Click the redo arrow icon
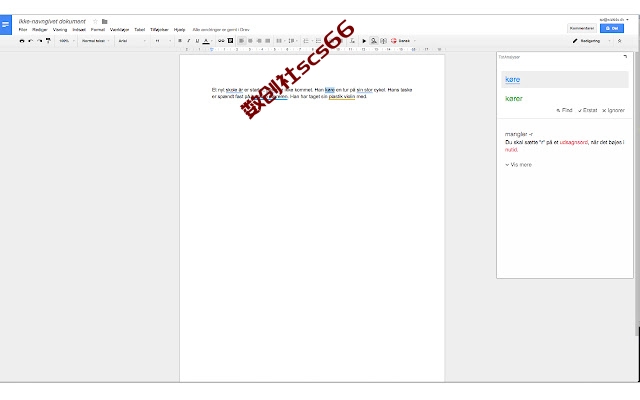This screenshot has height=400, width=640. [40, 41]
